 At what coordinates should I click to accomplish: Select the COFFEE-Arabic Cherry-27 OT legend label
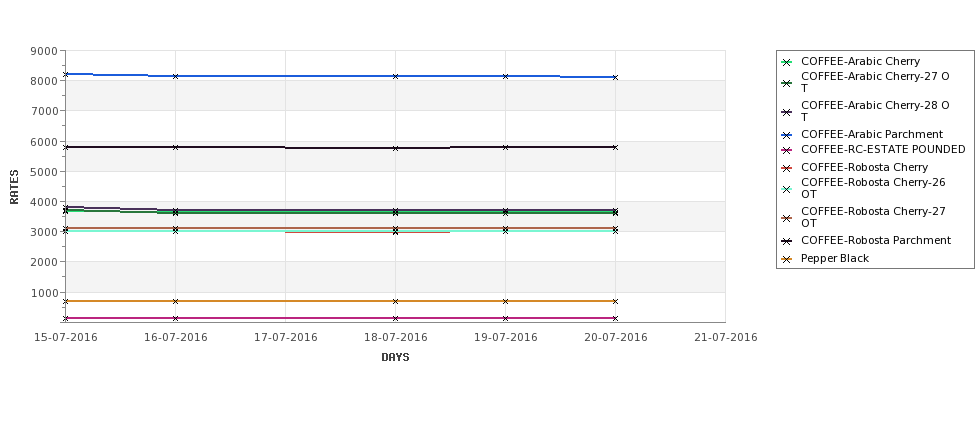tap(875, 82)
